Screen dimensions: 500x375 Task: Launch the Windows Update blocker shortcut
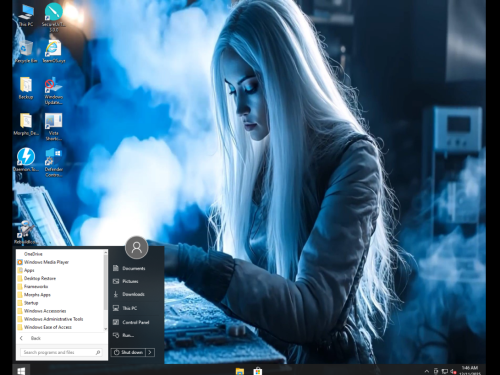(x=53, y=91)
